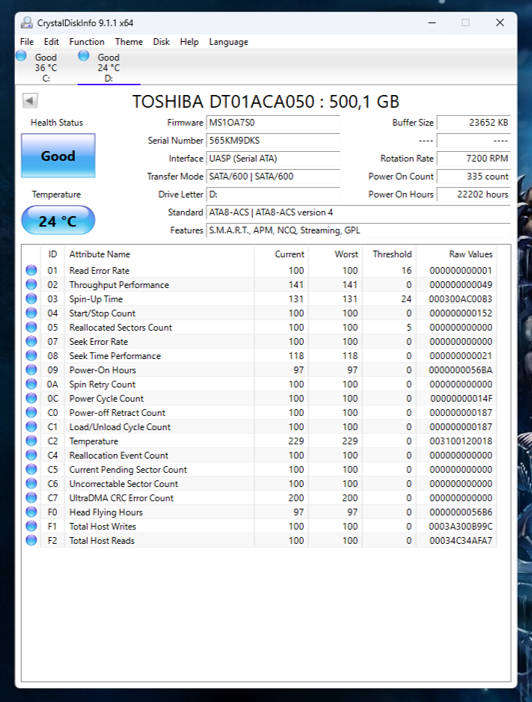Click raw value 000300AC0083
This screenshot has height=702, width=532.
click(460, 299)
